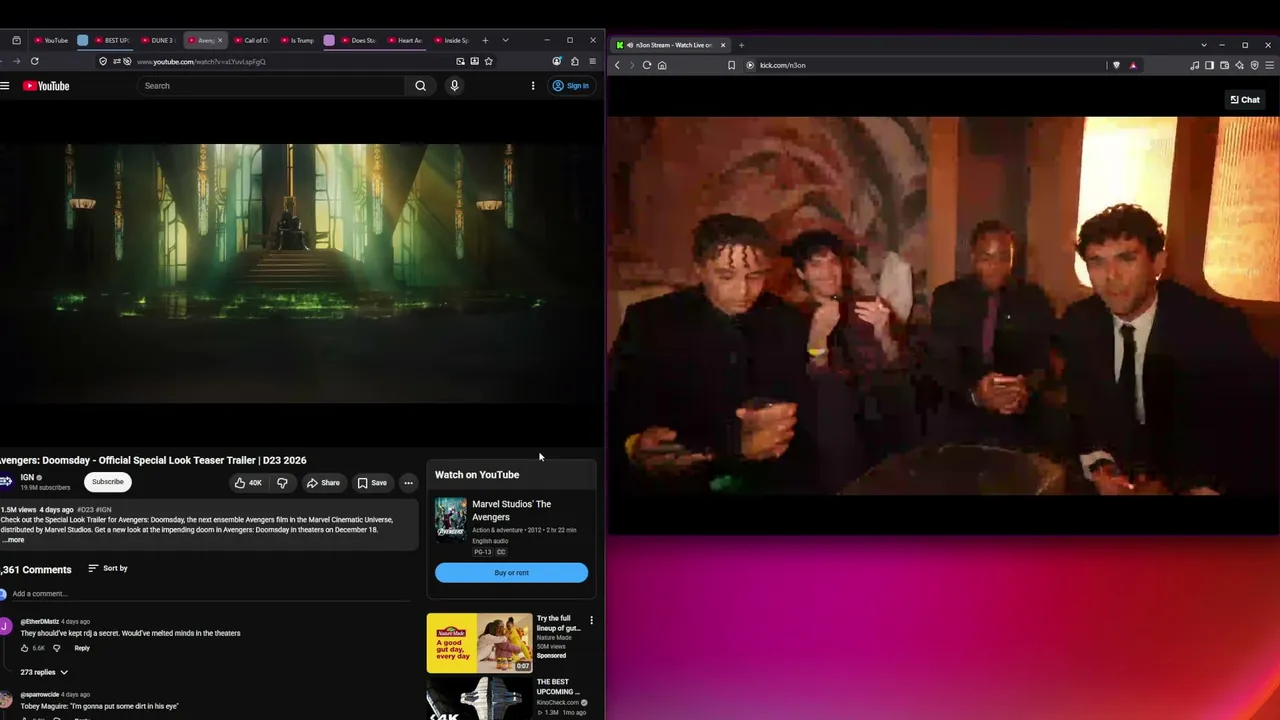
Task: Open the application menu of the YouTube browser window
Action: 592,61
